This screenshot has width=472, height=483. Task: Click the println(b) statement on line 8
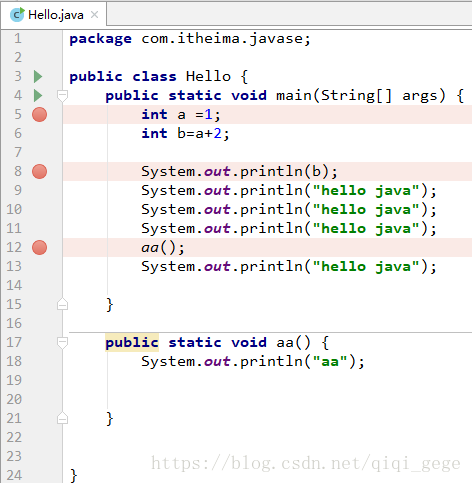239,172
